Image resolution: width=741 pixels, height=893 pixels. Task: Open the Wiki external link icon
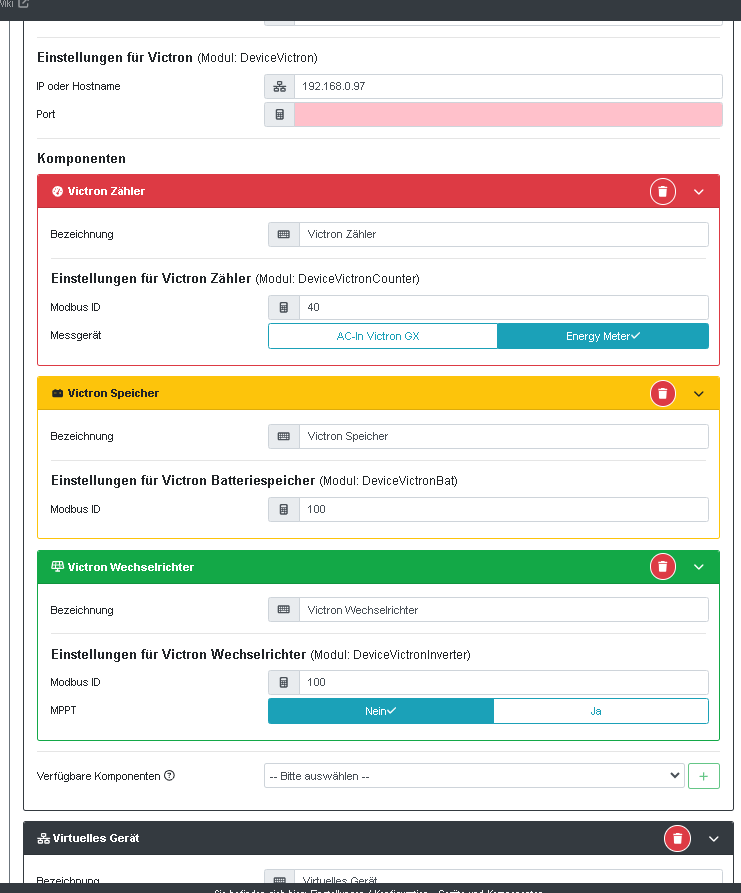[x=23, y=3]
